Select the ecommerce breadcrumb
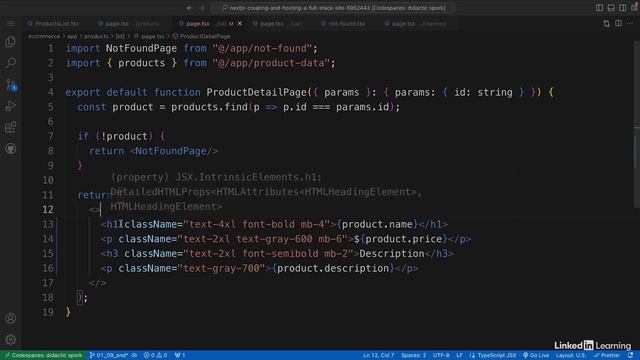 click(x=44, y=36)
